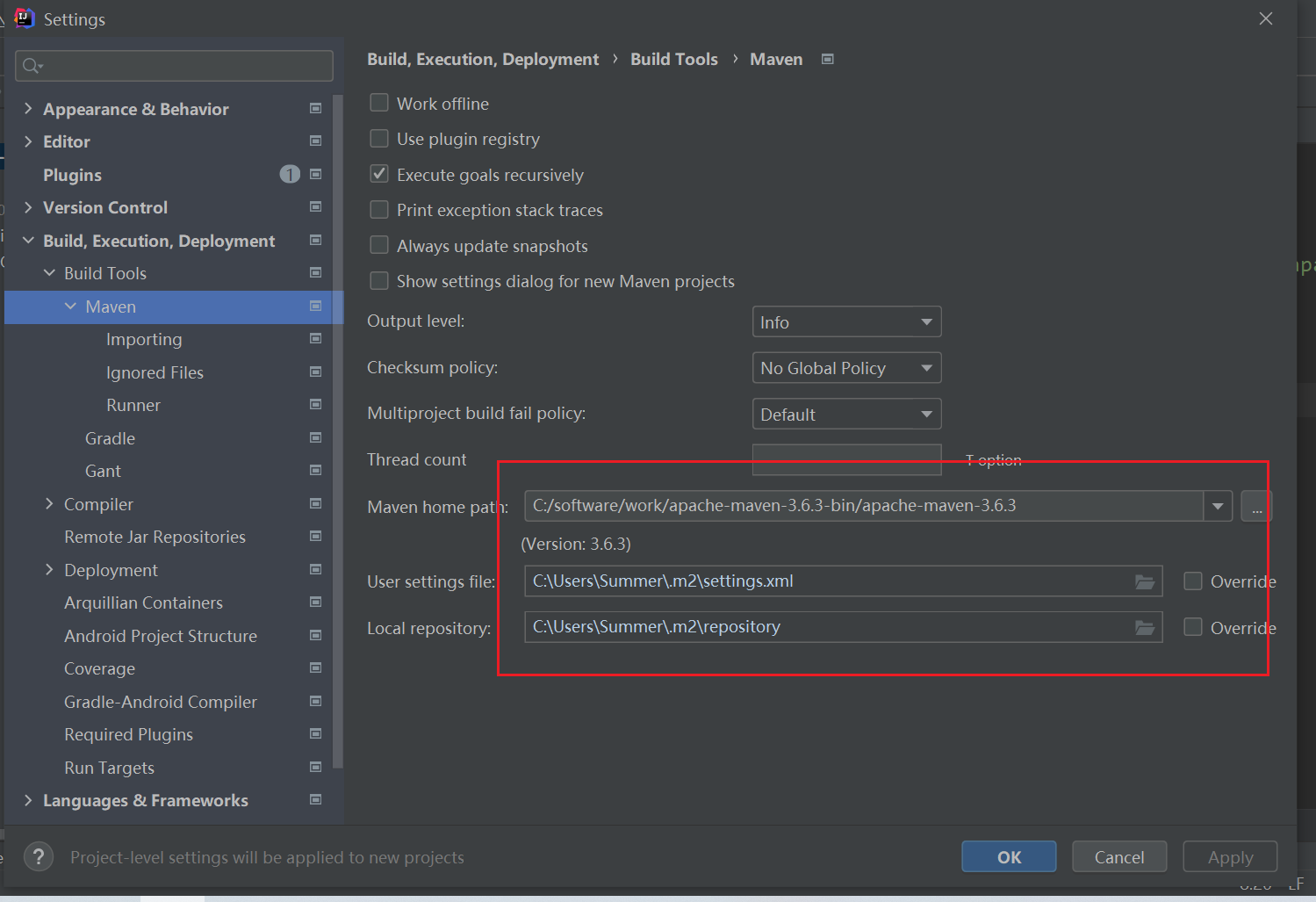Collapse the Build Tools node

(x=49, y=272)
